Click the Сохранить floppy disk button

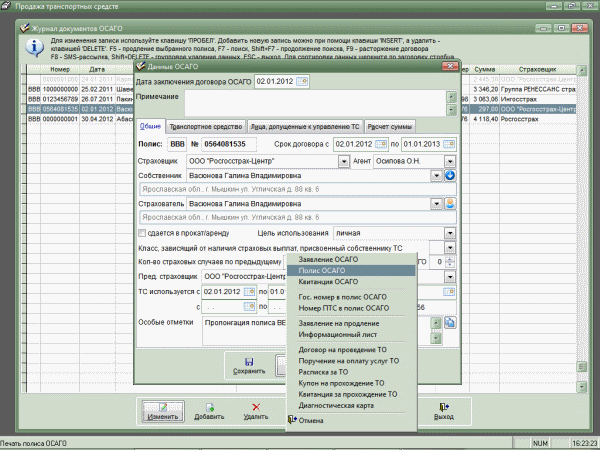[x=249, y=366]
